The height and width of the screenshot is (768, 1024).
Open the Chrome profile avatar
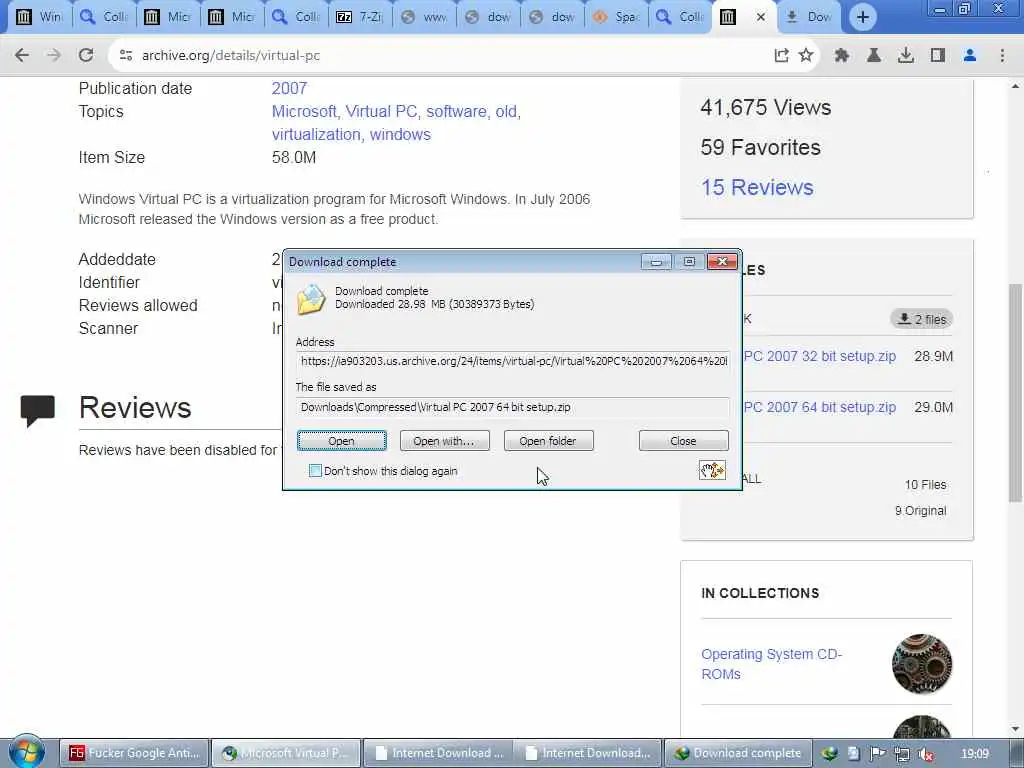(x=970, y=56)
